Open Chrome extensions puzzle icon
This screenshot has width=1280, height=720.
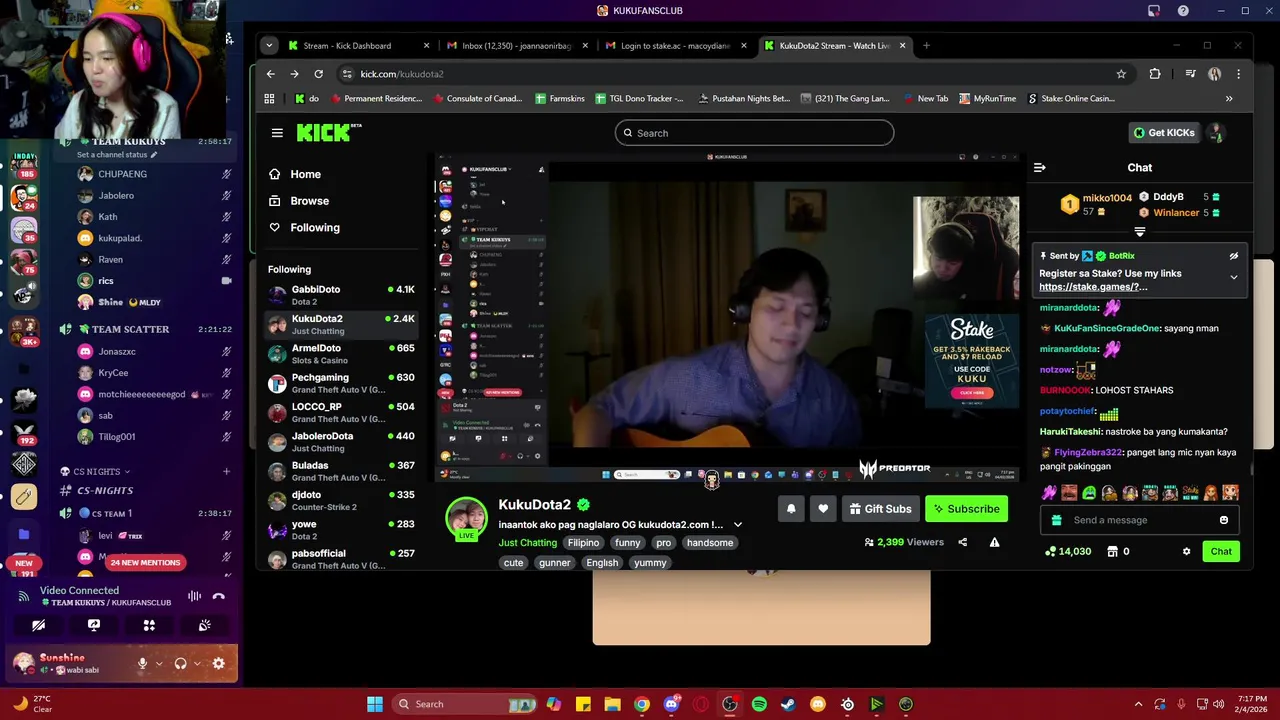[x=1155, y=74]
